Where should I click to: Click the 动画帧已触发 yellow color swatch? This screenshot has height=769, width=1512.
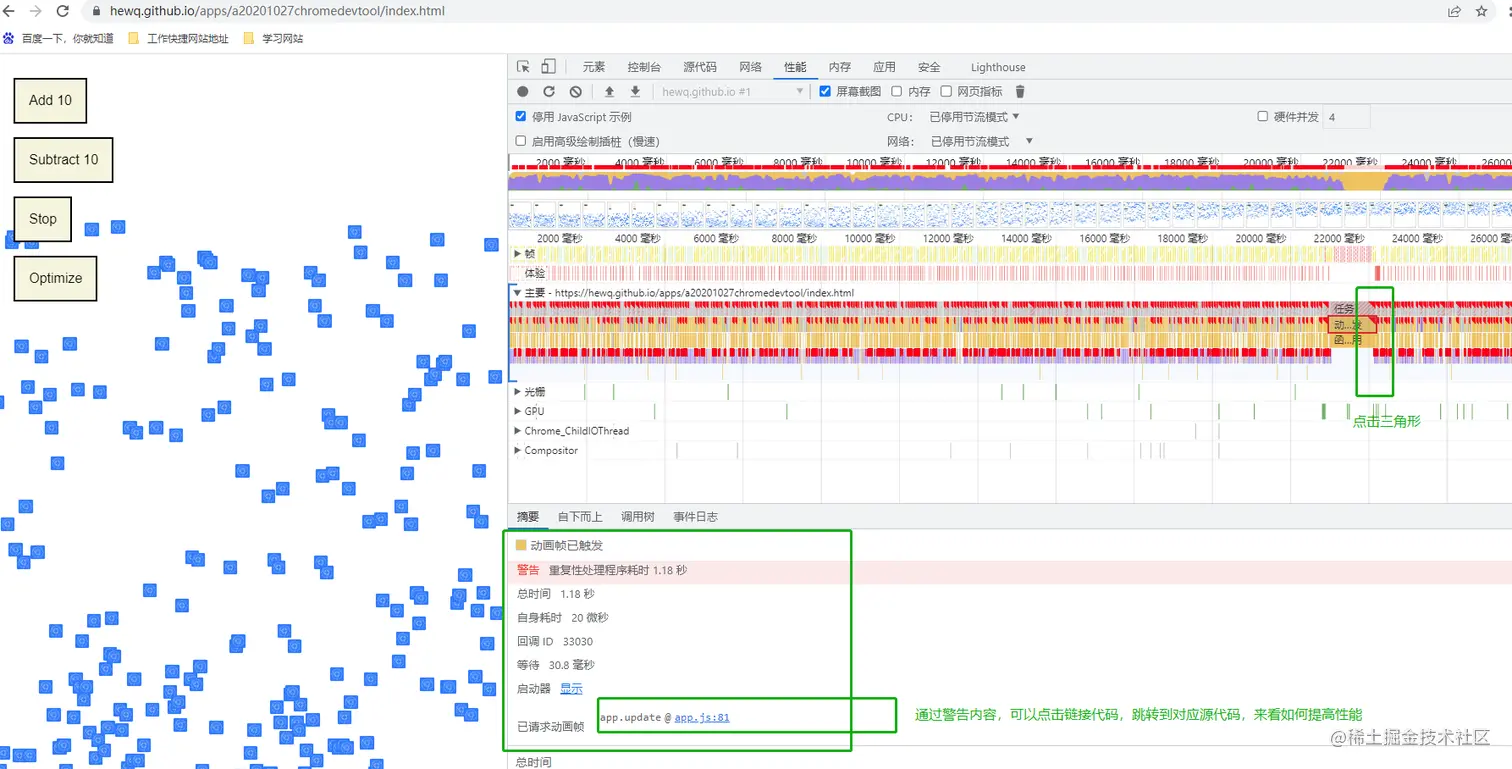pyautogui.click(x=521, y=546)
